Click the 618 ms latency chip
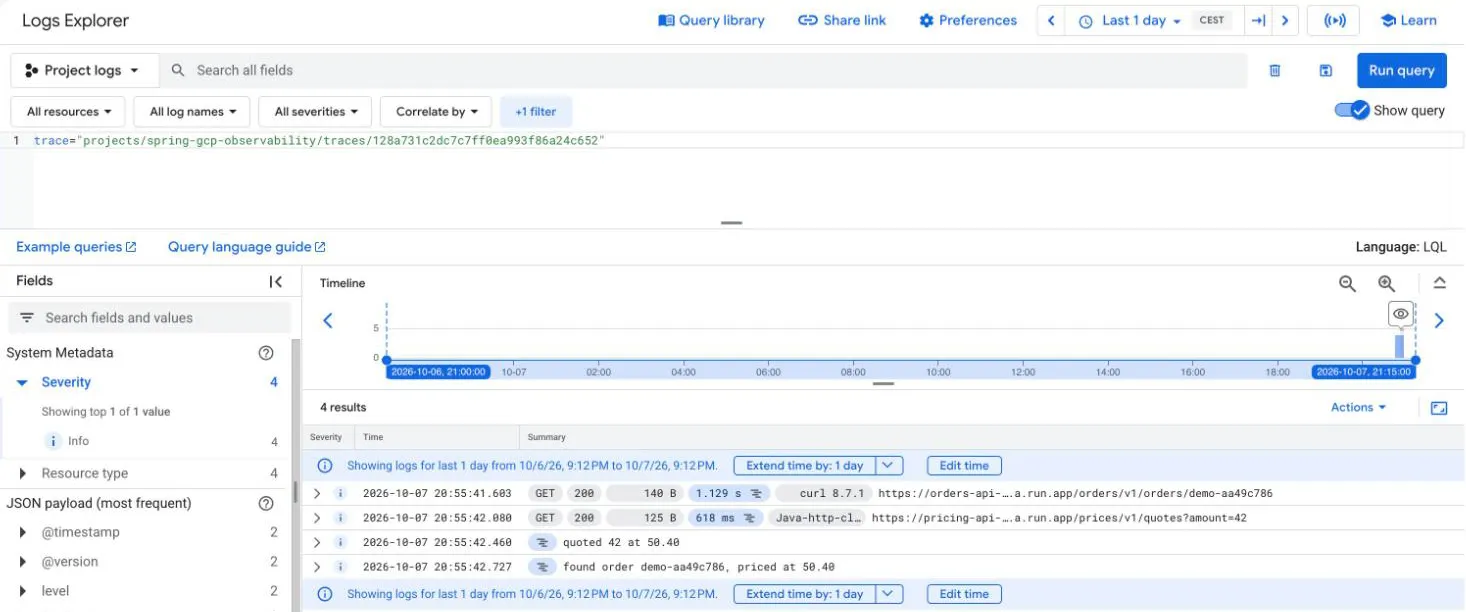This screenshot has height=612, width=1466. click(x=727, y=518)
